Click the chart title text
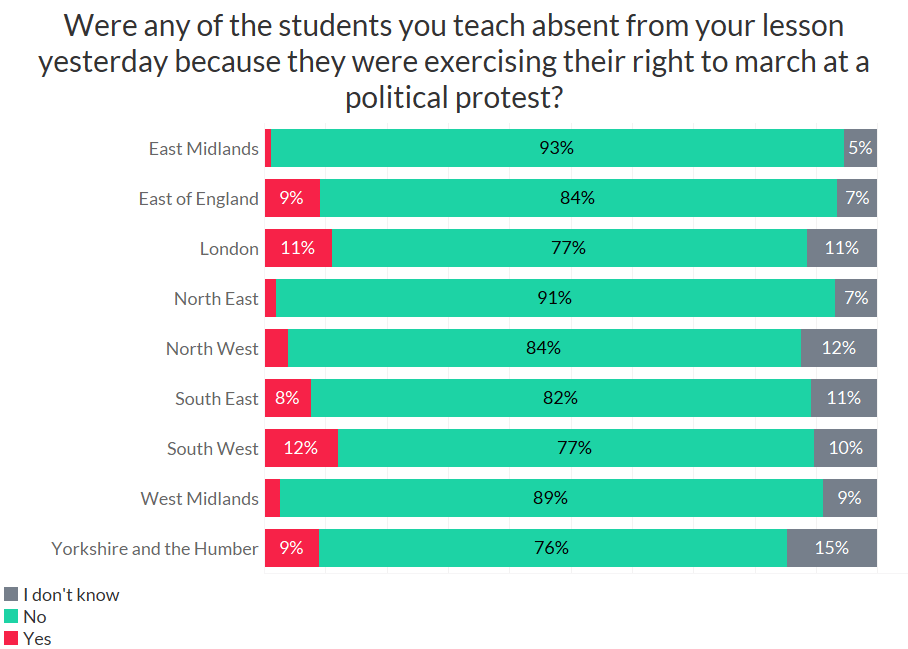This screenshot has height=649, width=908. point(453,60)
